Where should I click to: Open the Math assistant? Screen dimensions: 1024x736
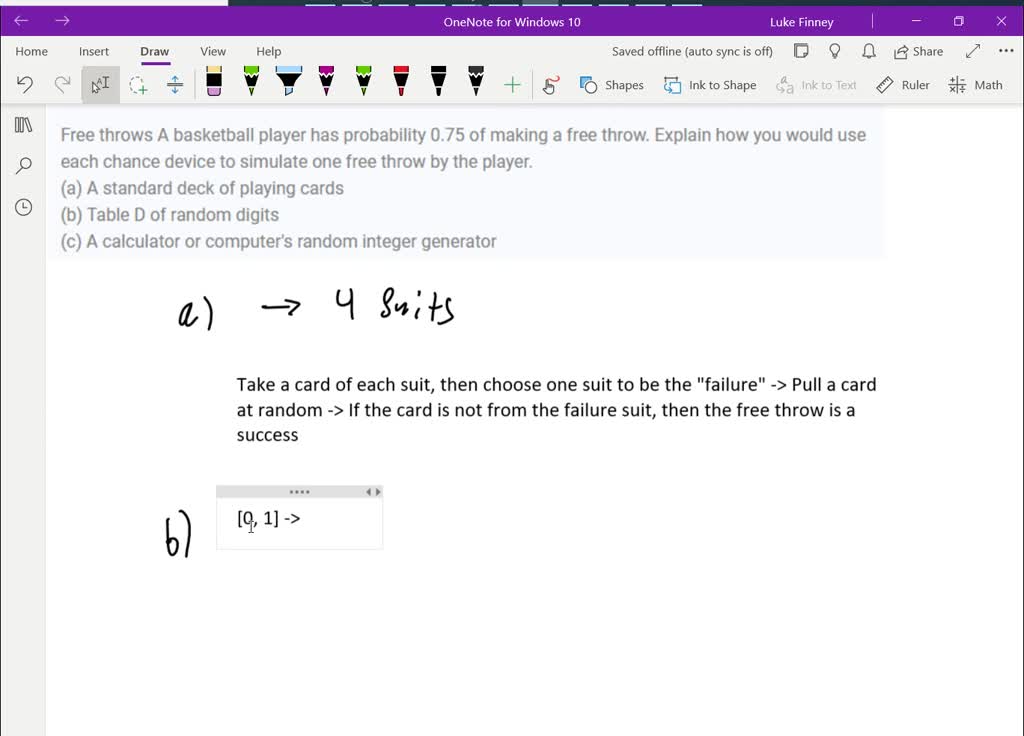click(975, 85)
